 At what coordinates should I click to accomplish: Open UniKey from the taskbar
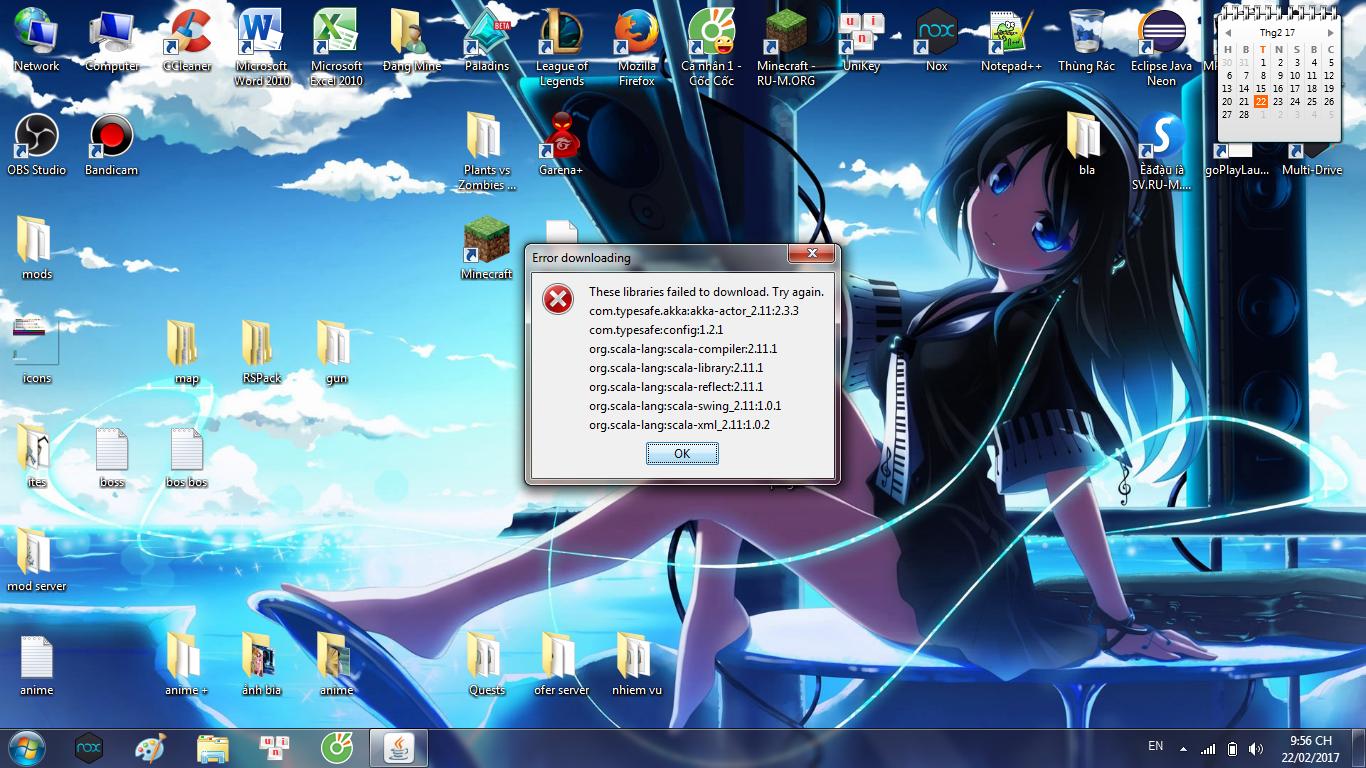[x=275, y=747]
